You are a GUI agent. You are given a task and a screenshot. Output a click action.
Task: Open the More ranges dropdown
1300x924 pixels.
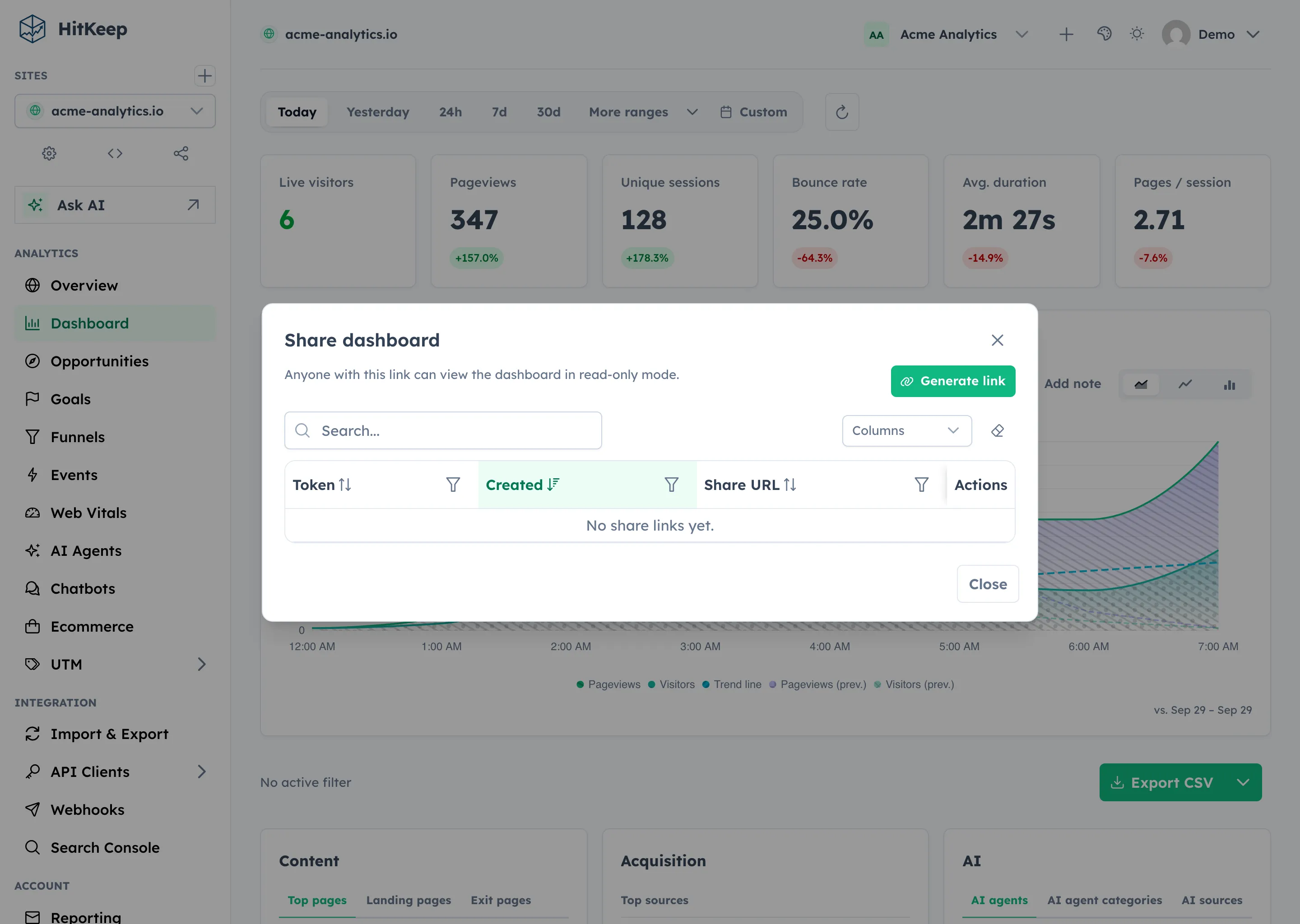click(643, 112)
